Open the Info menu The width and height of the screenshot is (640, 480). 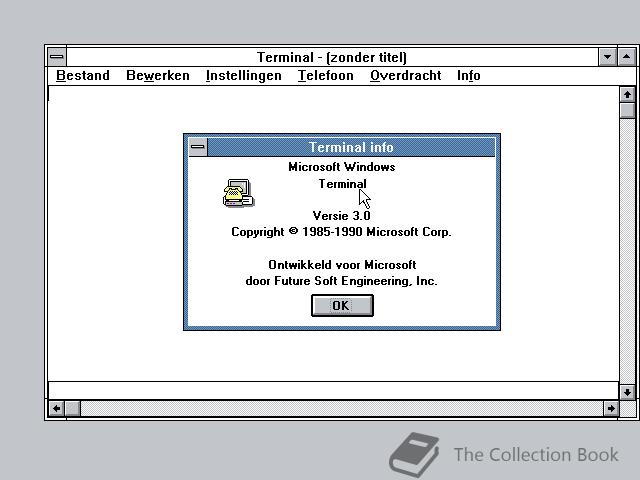[468, 76]
